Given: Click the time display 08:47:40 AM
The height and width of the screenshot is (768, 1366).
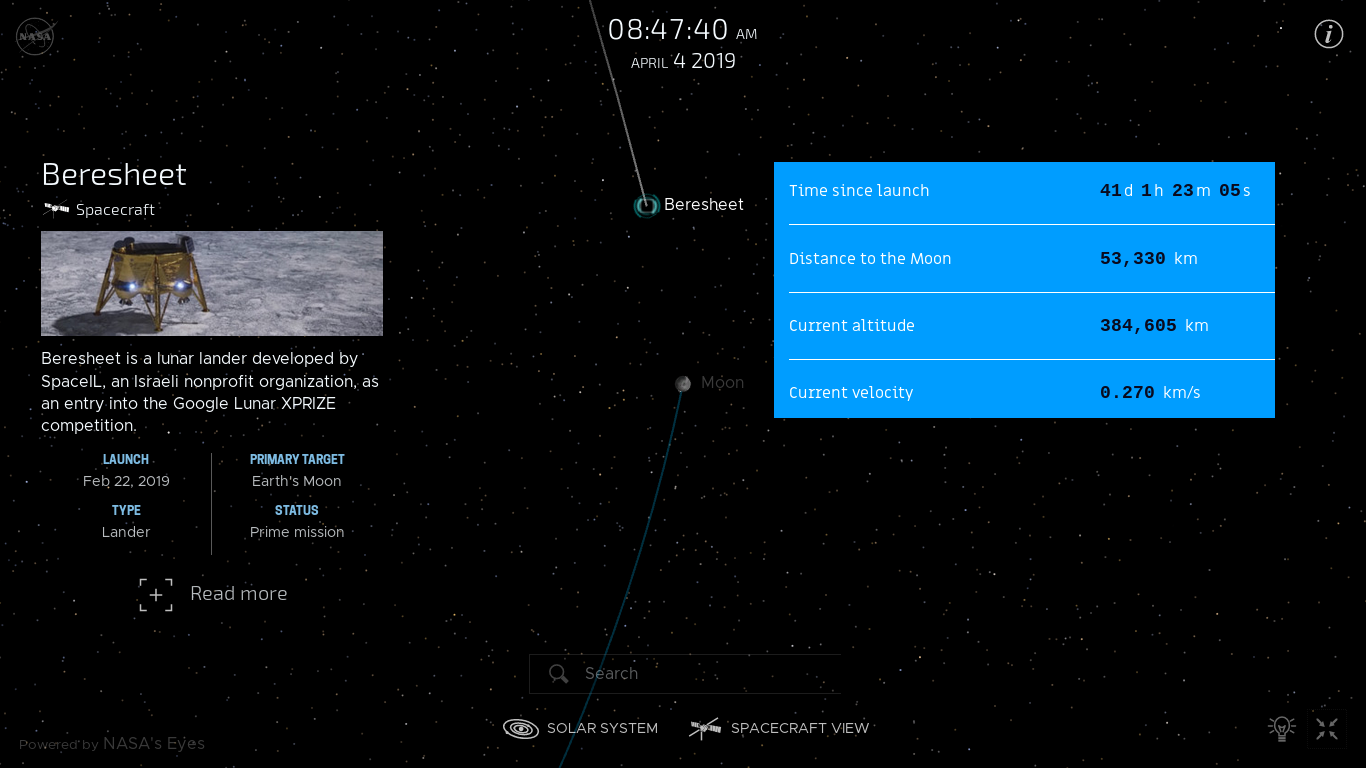Looking at the screenshot, I should [683, 30].
